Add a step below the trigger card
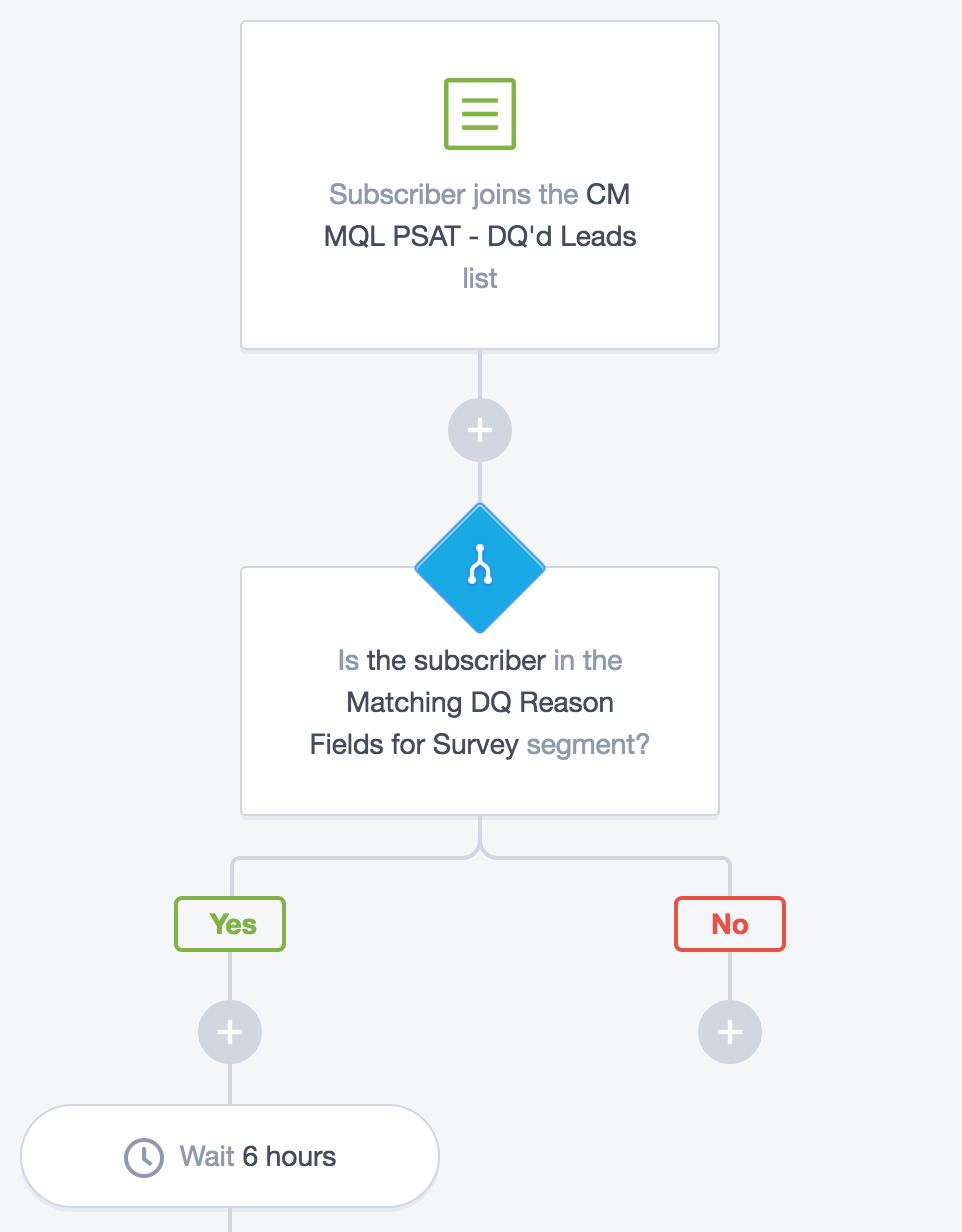The image size is (962, 1232). click(480, 430)
